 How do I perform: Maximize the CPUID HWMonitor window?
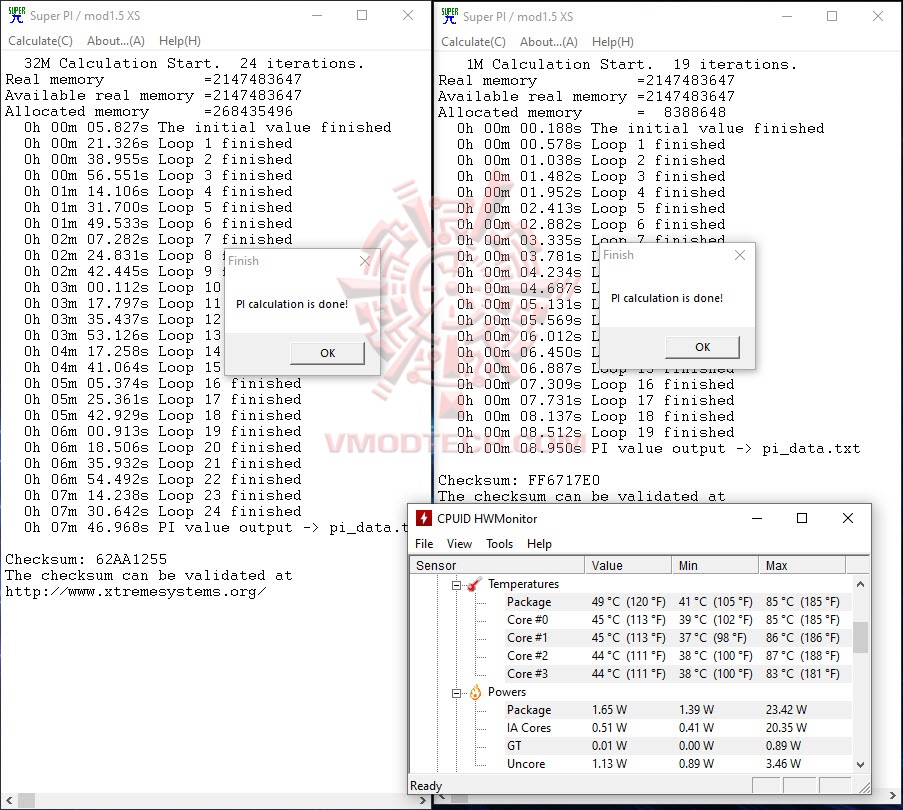tap(802, 518)
